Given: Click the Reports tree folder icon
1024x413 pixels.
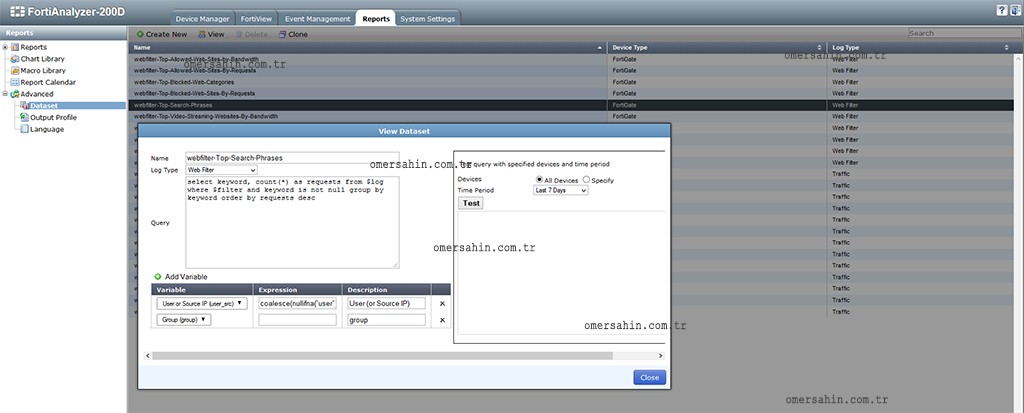Looking at the screenshot, I should click(15, 47).
